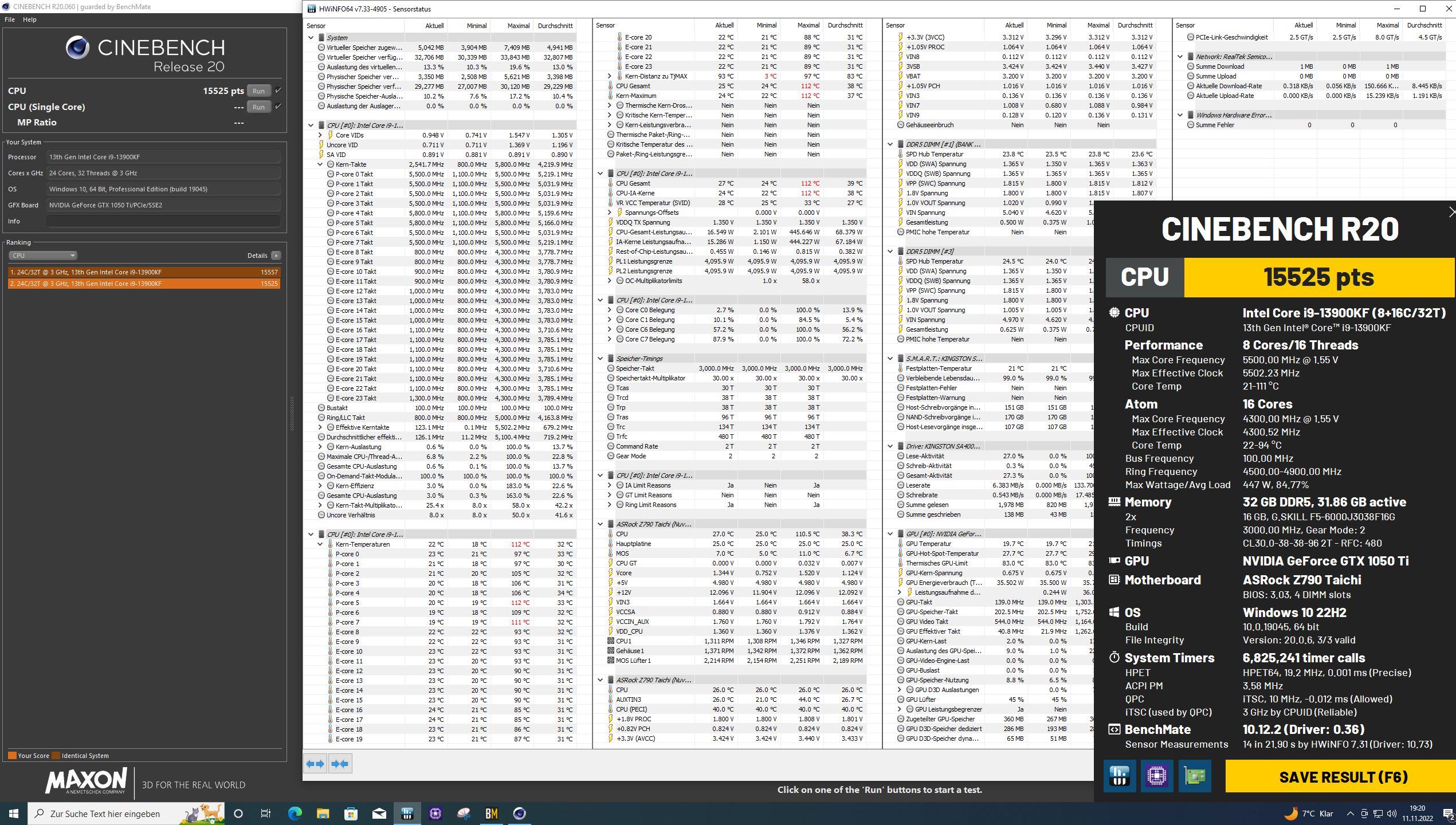The height and width of the screenshot is (825, 1456).
Task: Select the Ring/LLC Takt sensor row
Action: click(440, 418)
